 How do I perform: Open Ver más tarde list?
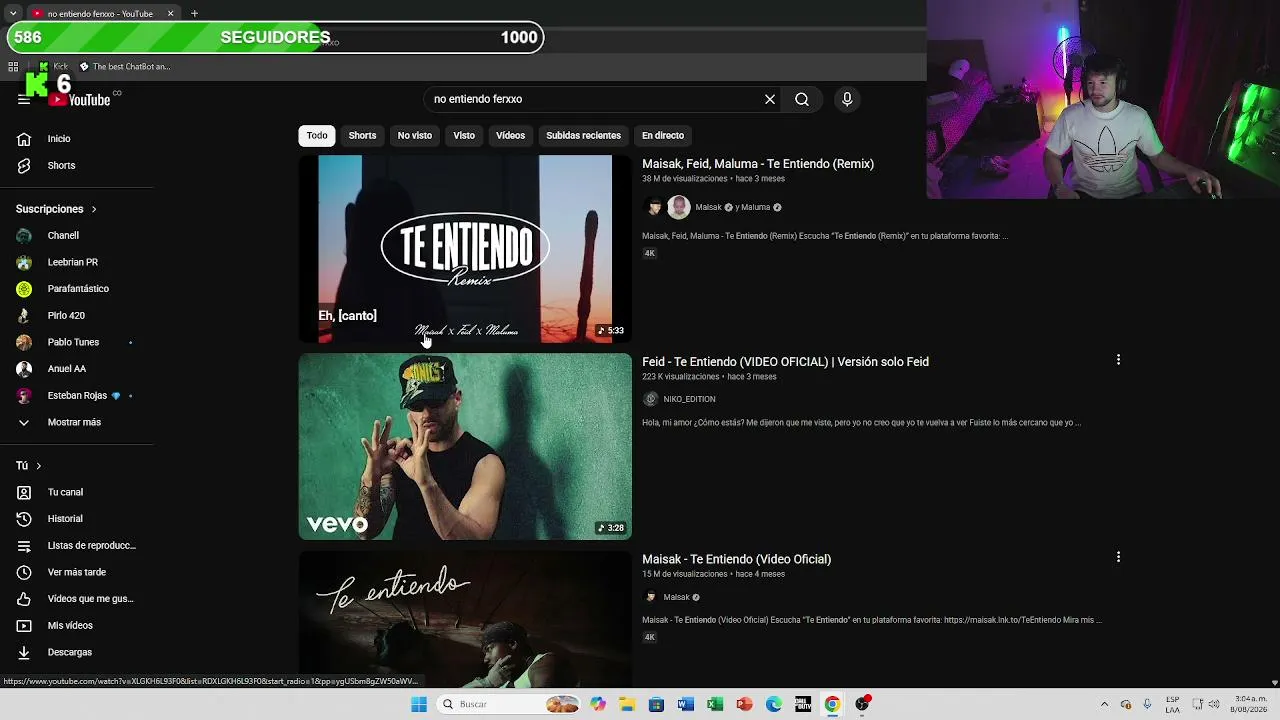tap(76, 572)
